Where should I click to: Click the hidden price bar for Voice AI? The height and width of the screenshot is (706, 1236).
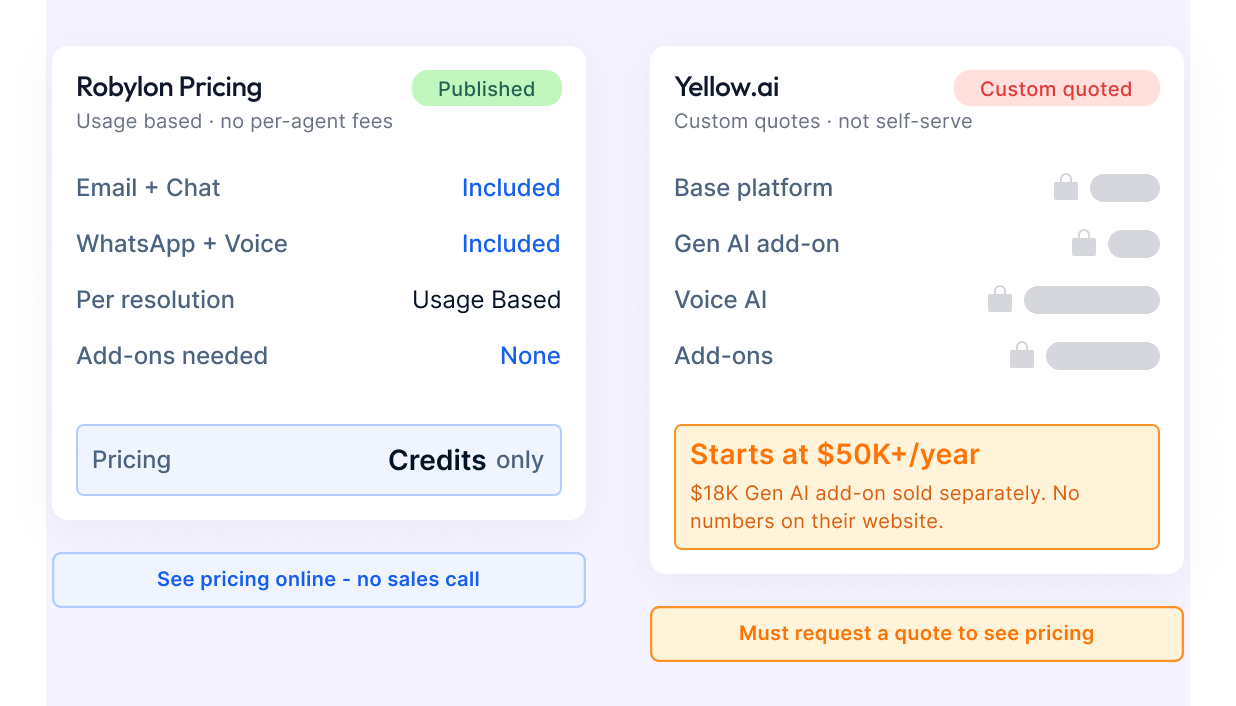pos(1092,300)
